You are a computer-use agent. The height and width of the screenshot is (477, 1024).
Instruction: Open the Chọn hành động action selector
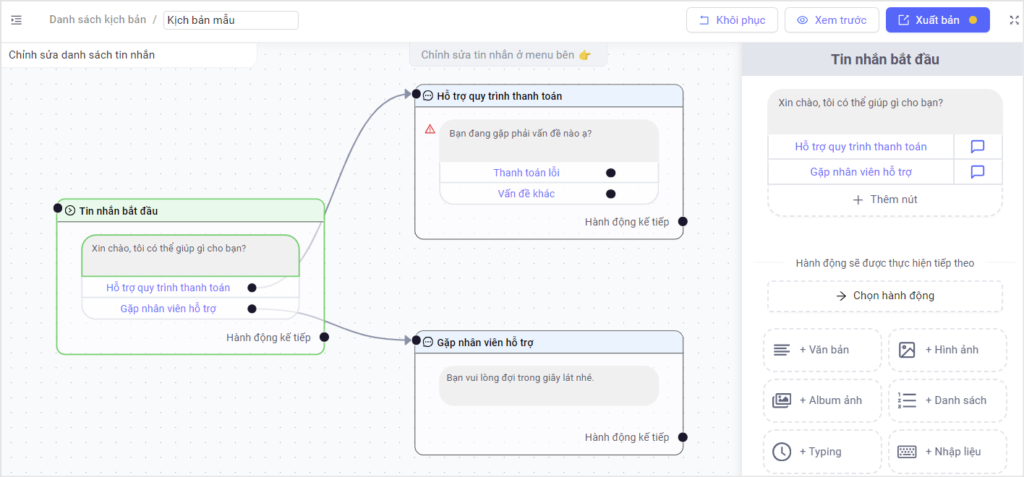pyautogui.click(x=885, y=296)
